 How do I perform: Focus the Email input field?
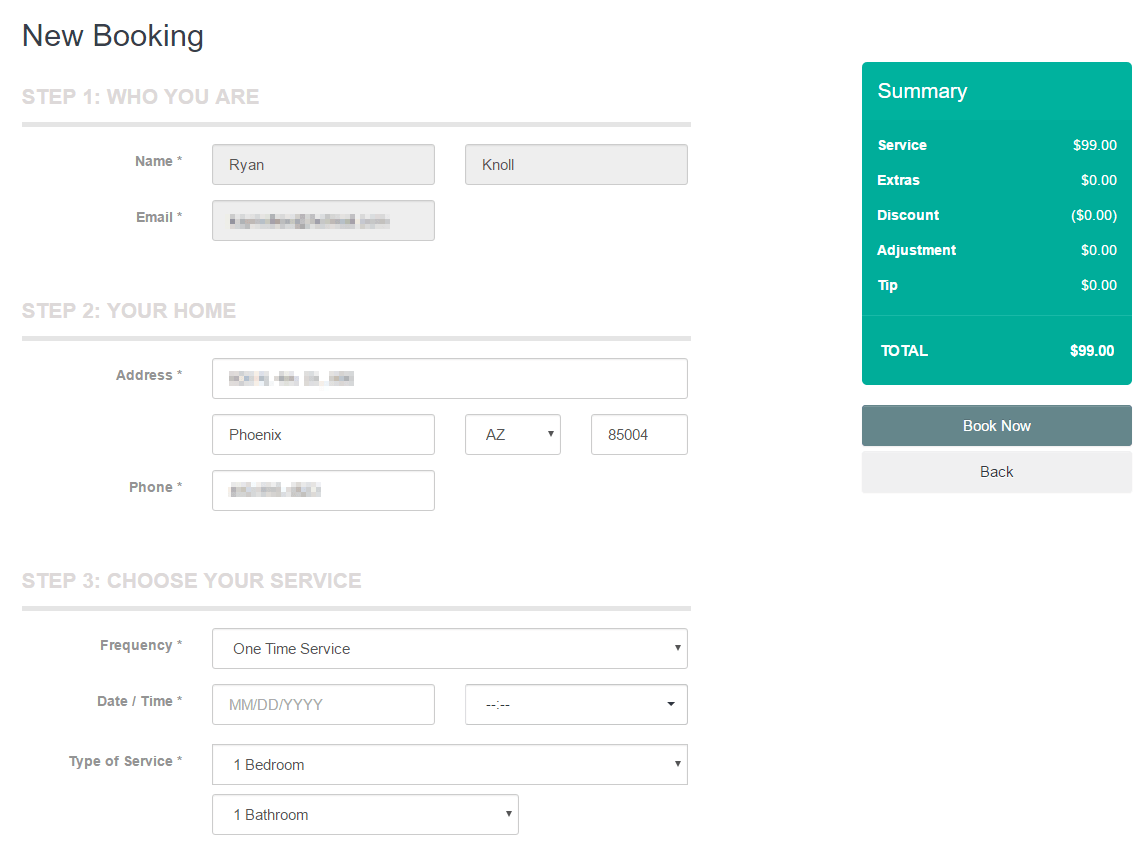pos(323,221)
